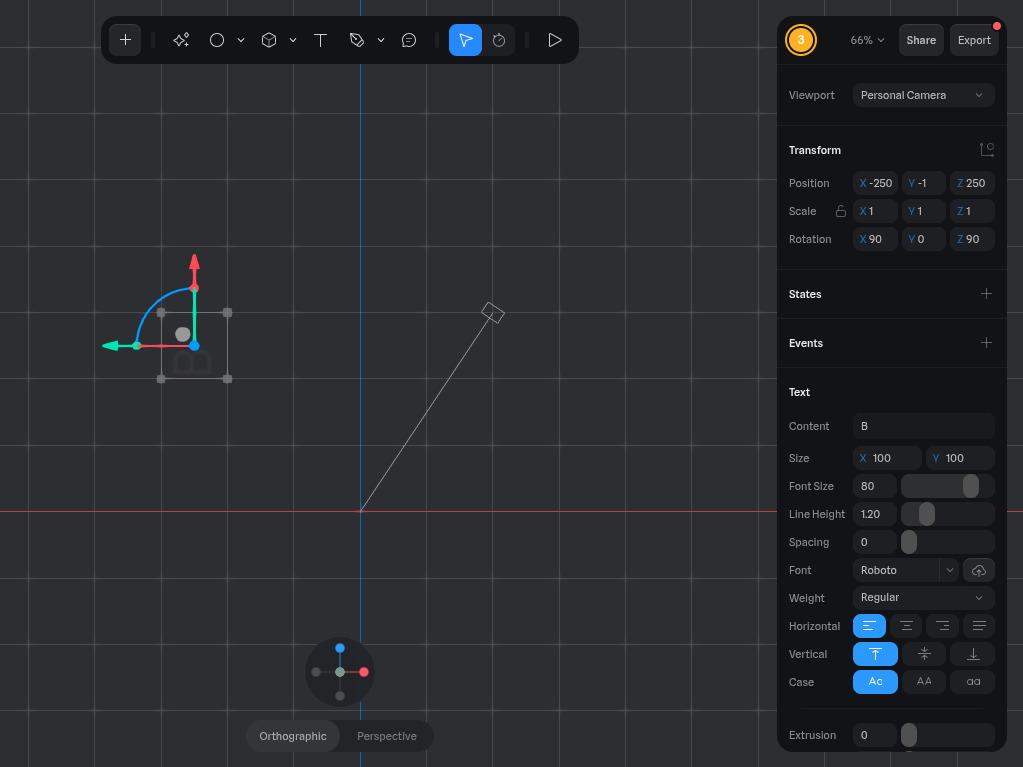Click the green left-arrow move handle
1023x767 pixels.
click(111, 346)
